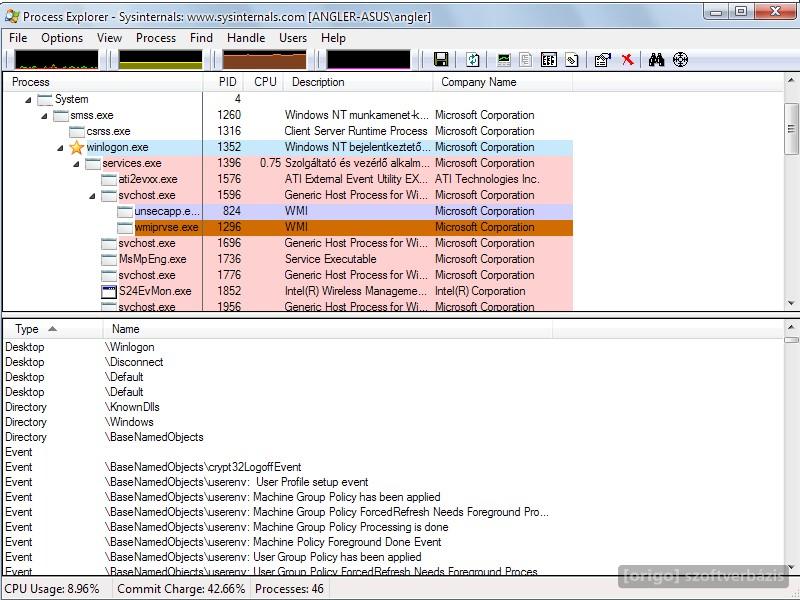800x600 pixels.
Task: Open the Find menu
Action: tap(201, 38)
